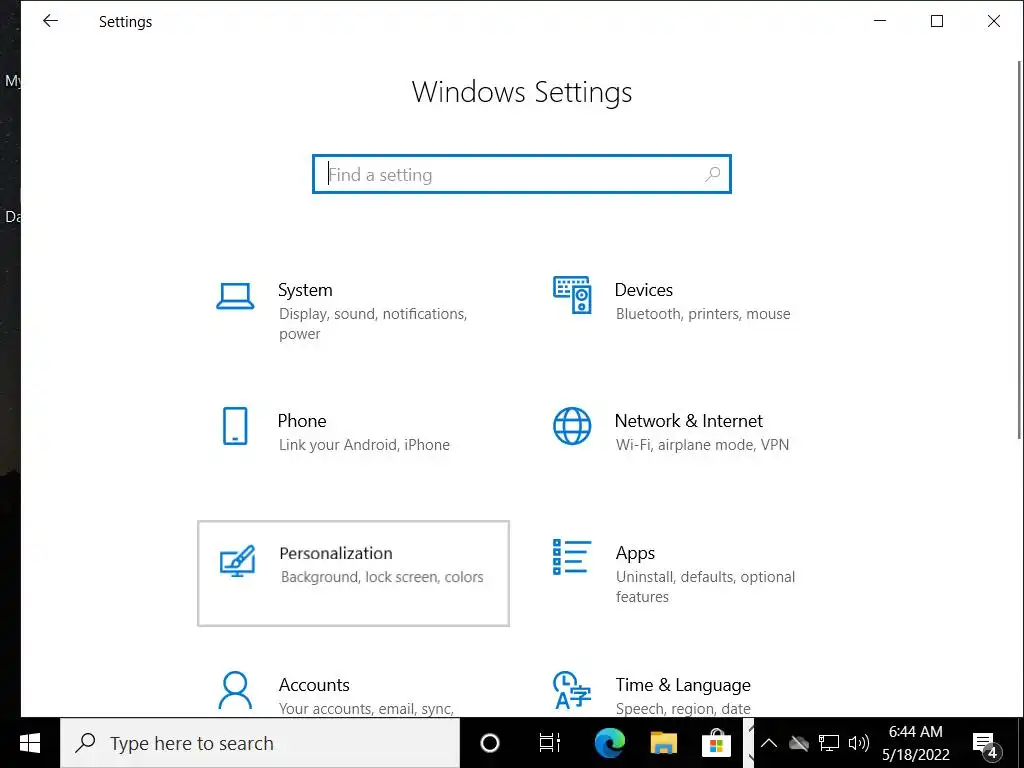The image size is (1024, 768).
Task: Open Microsoft Store from taskbar
Action: (x=716, y=743)
